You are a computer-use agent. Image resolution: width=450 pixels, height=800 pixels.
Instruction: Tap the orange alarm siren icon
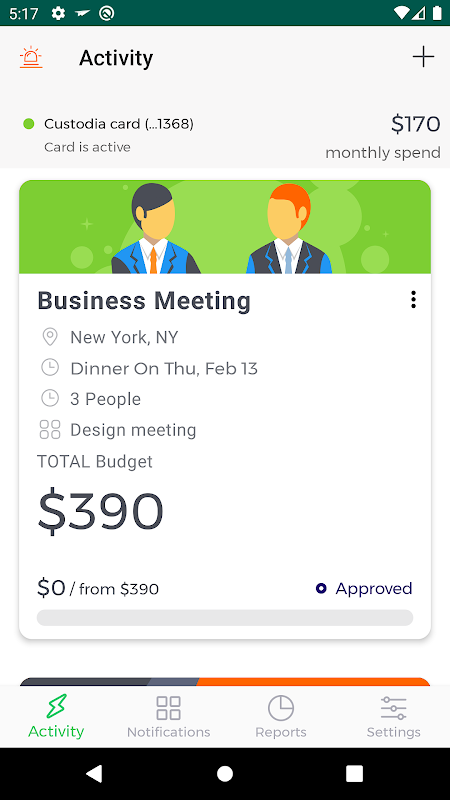click(31, 57)
